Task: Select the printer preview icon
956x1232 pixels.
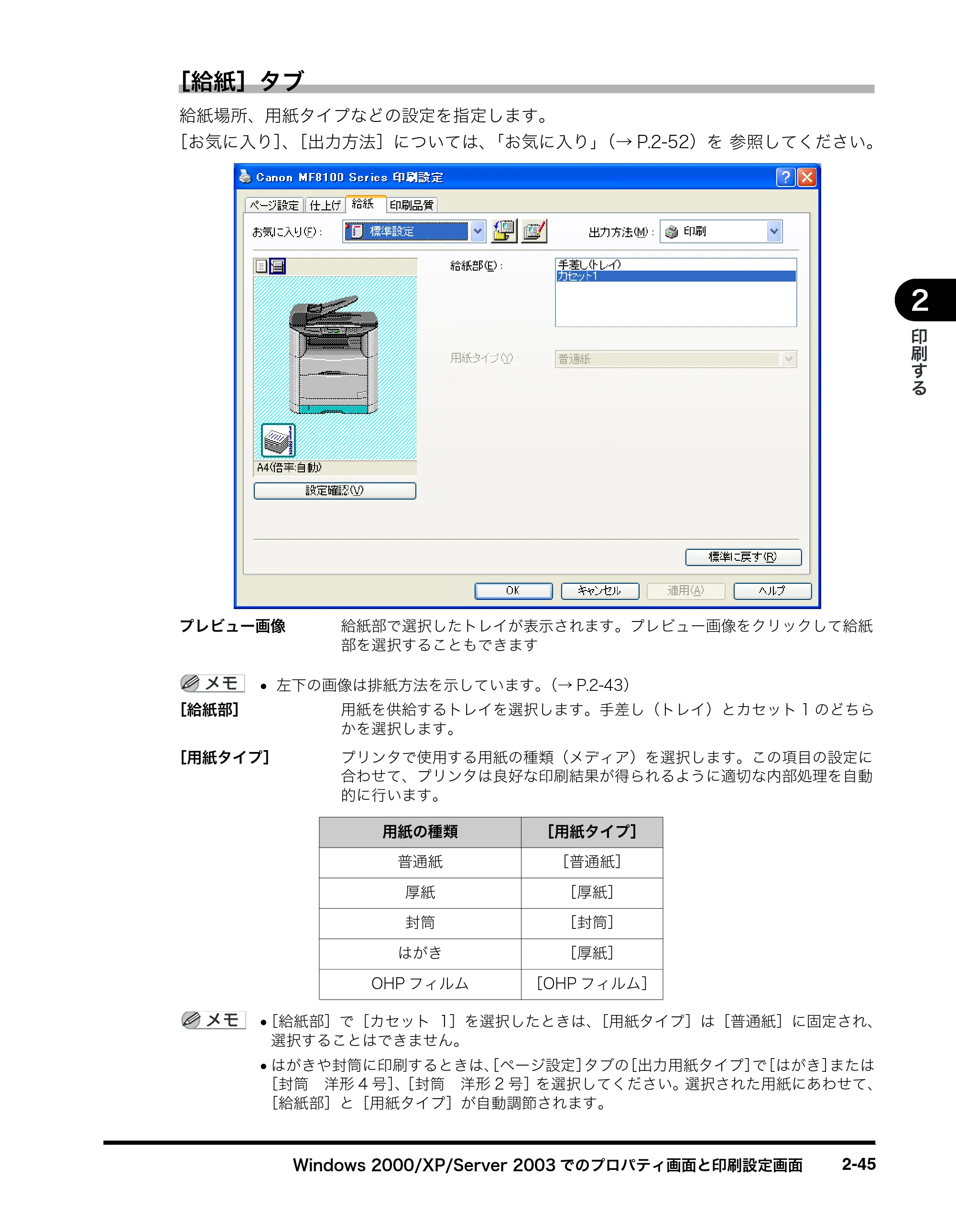Action: 278,266
